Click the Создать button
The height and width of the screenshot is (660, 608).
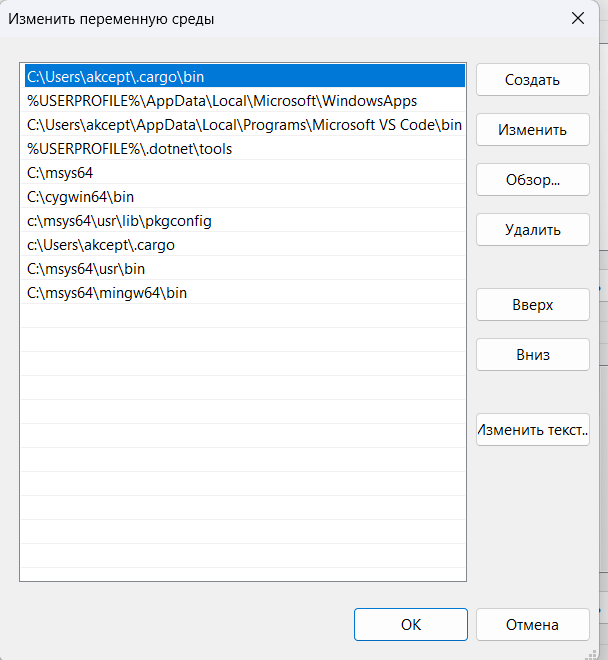point(532,80)
